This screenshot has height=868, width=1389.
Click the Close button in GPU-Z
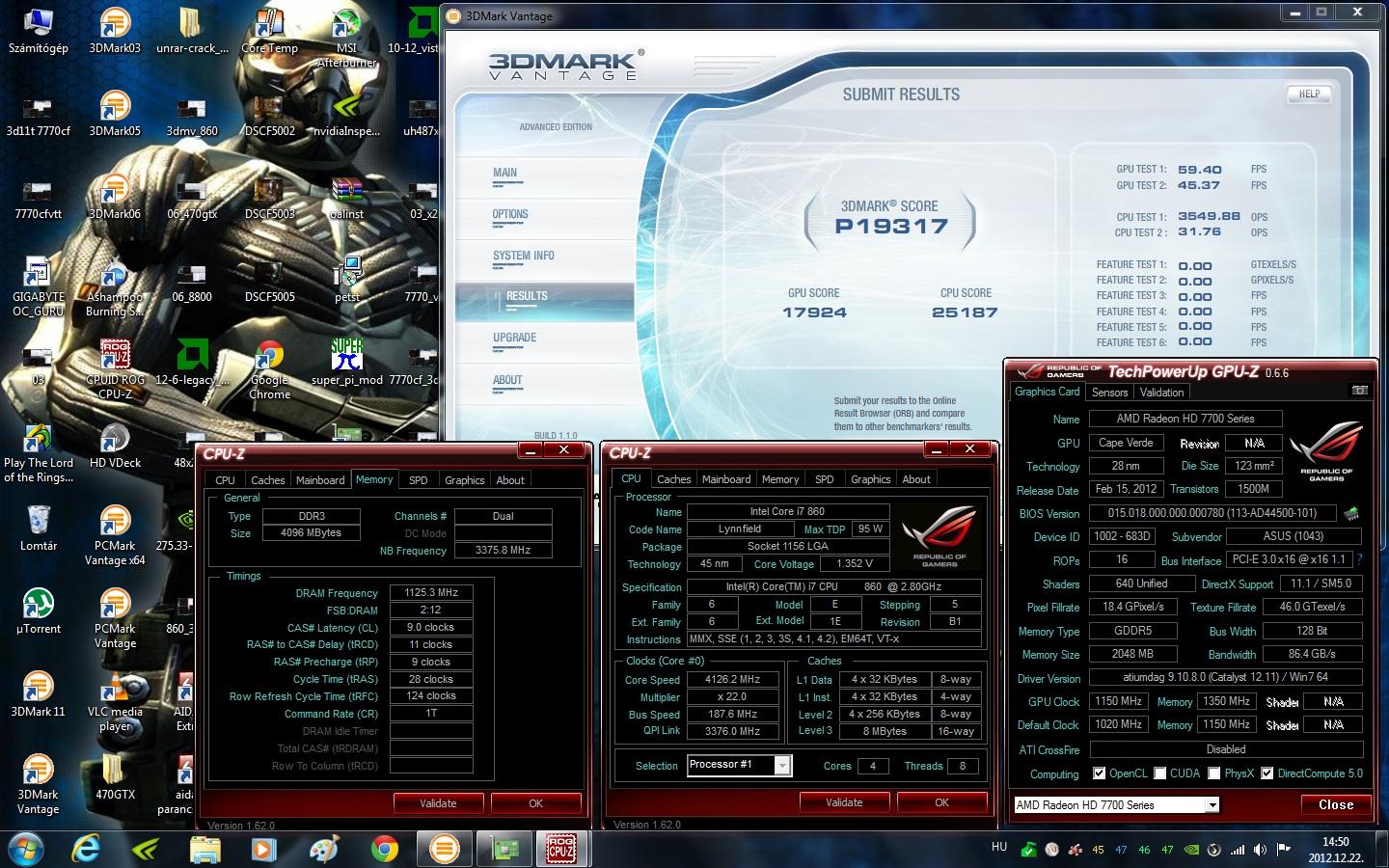(x=1336, y=804)
